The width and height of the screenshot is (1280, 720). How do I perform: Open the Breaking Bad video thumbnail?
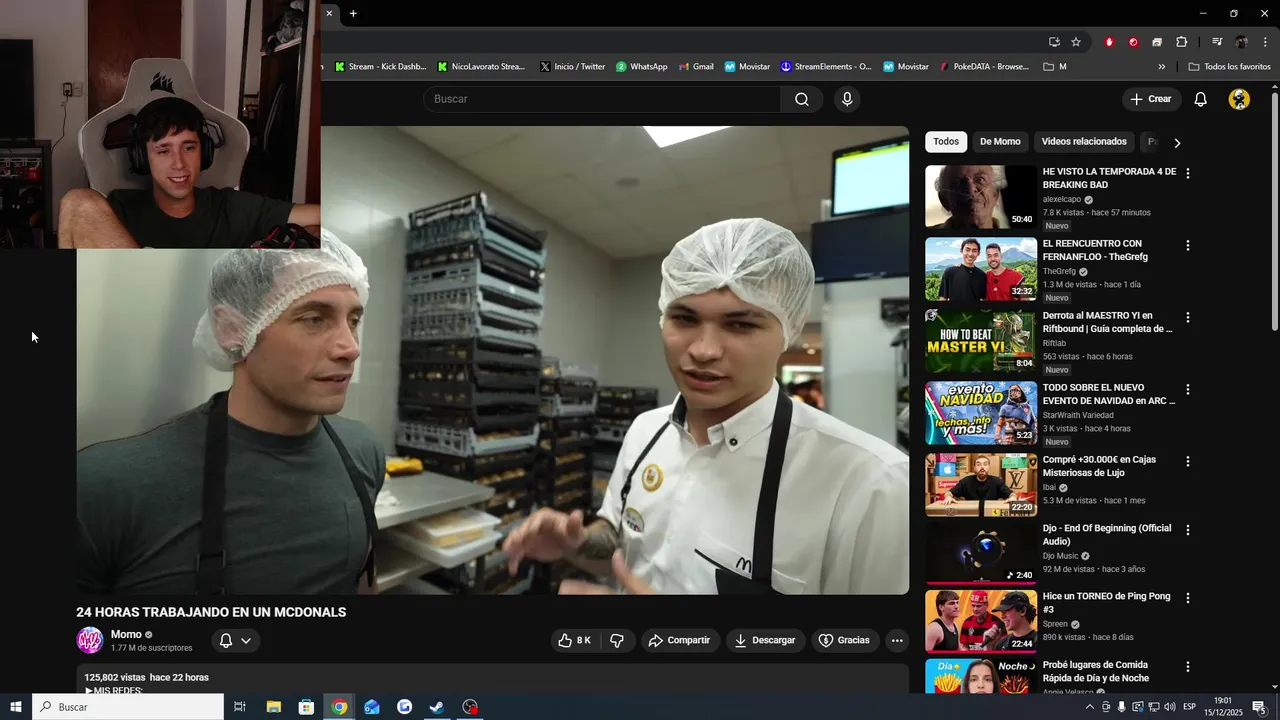[x=981, y=197]
